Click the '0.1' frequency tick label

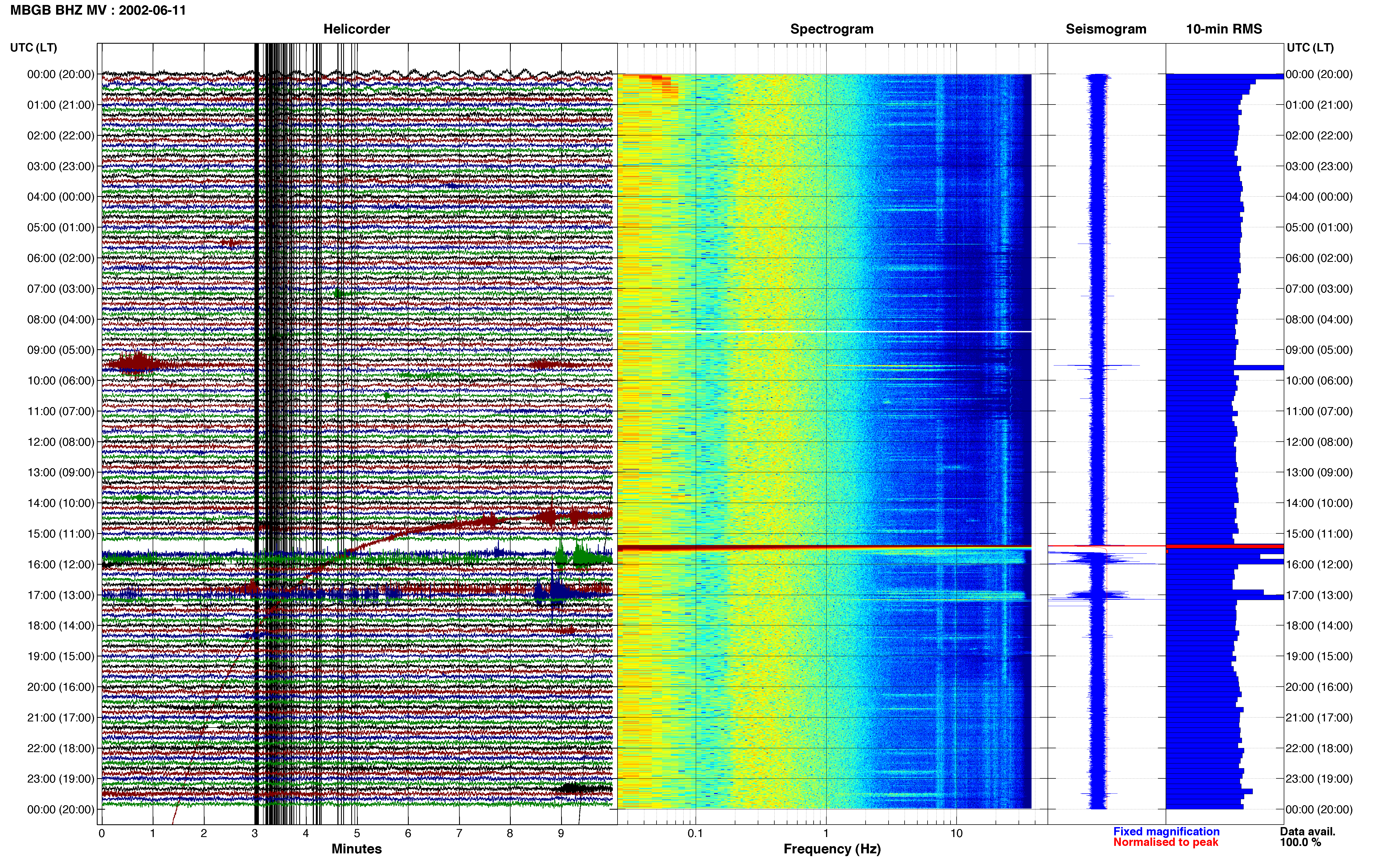tap(695, 833)
